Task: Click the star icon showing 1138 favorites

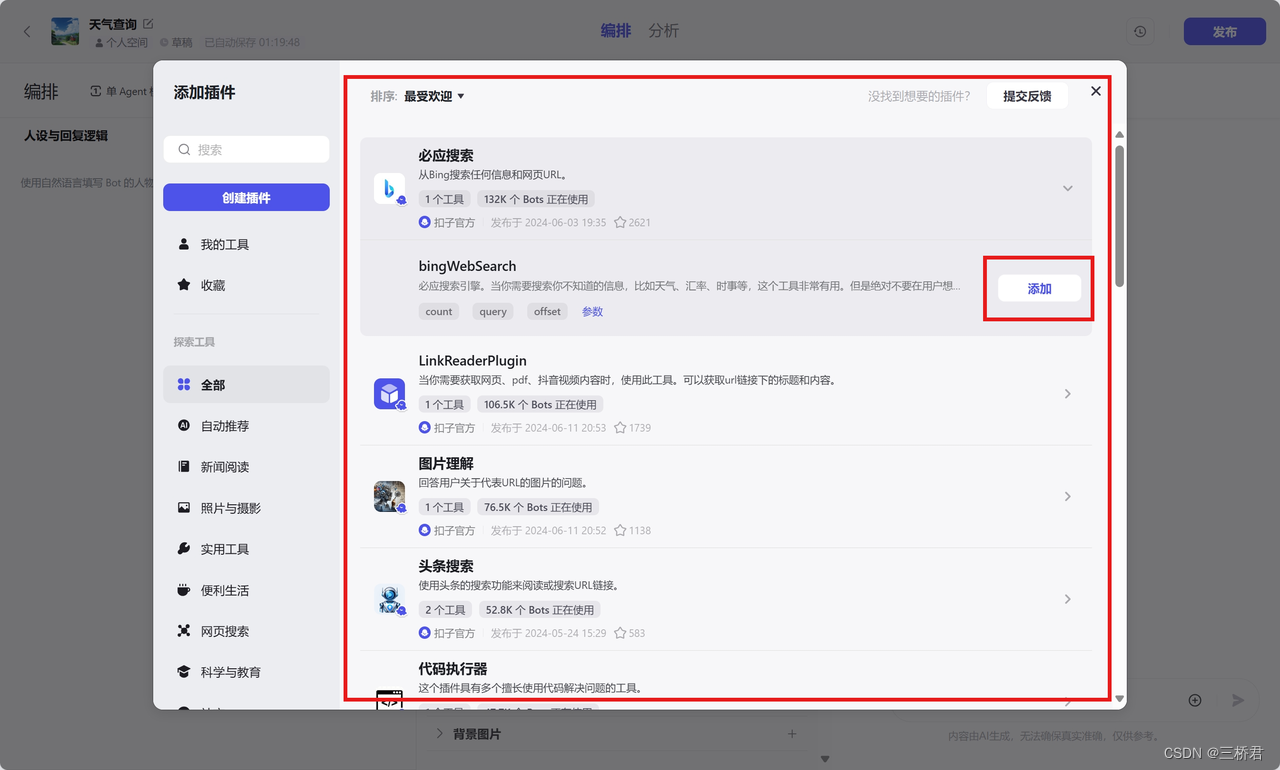Action: click(620, 531)
